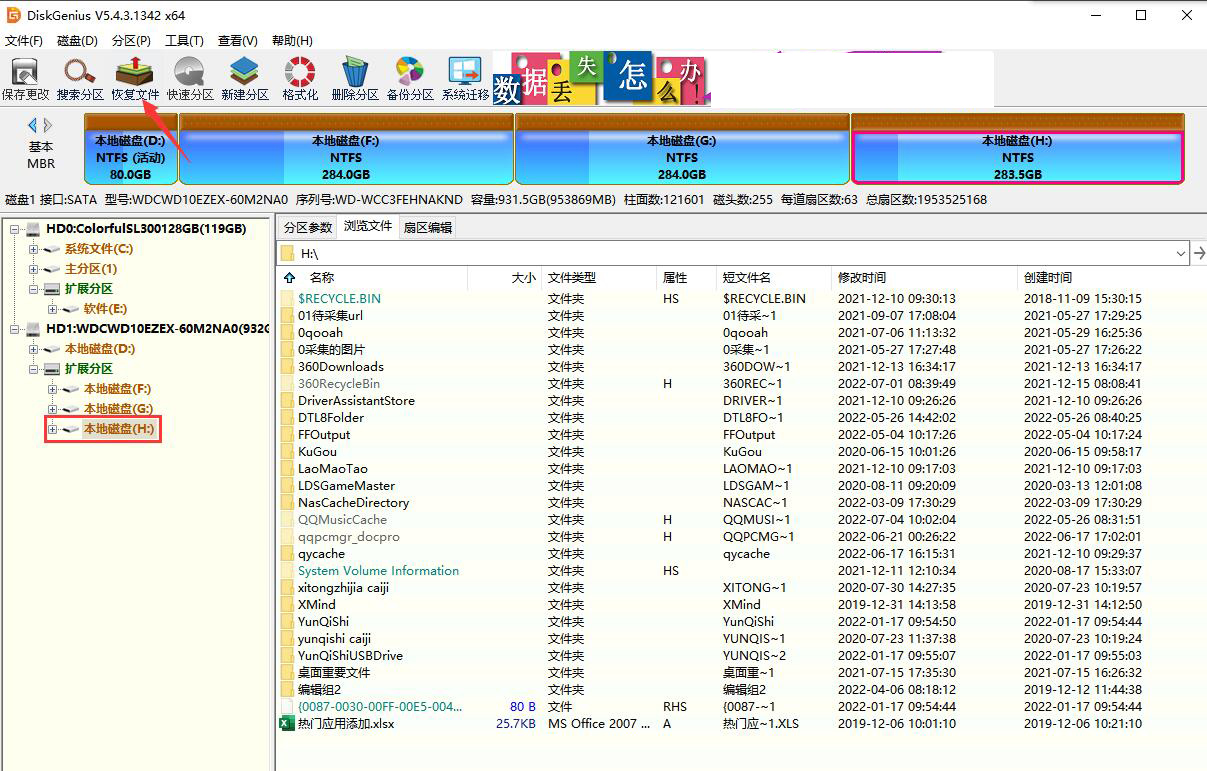
Task: Go to next disk arrow
Action: click(47, 125)
